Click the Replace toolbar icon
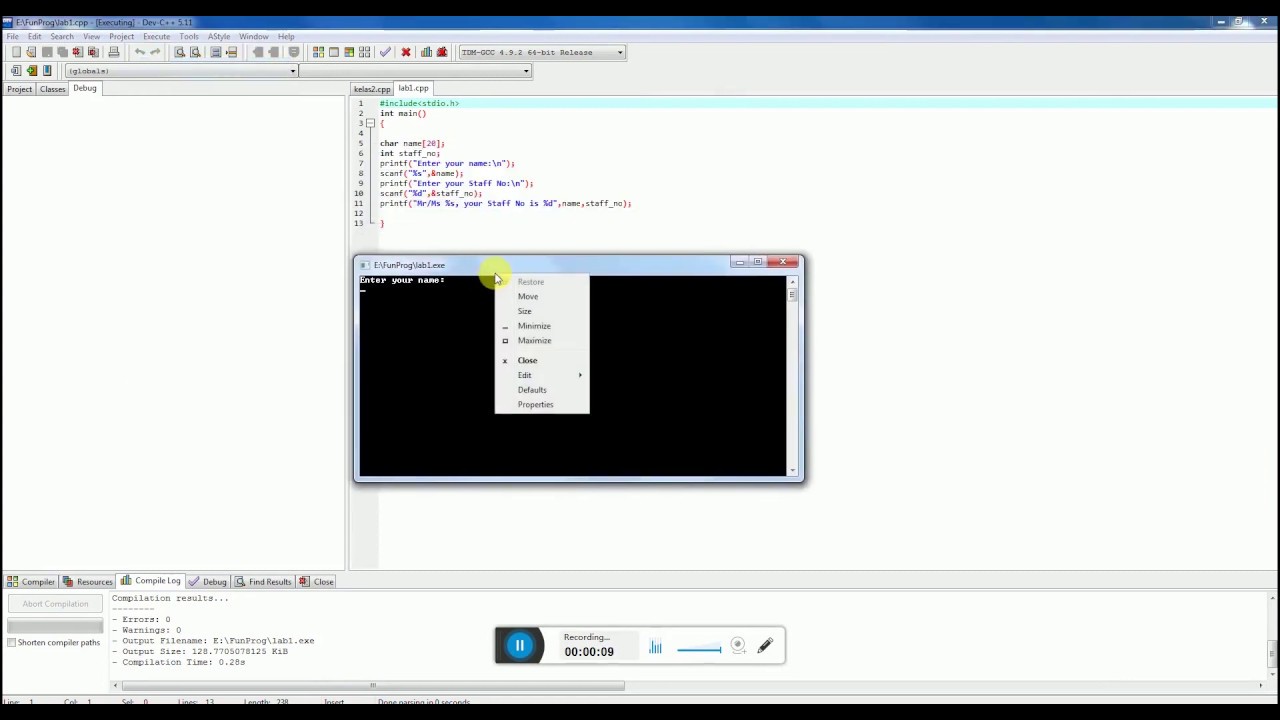 [x=195, y=52]
